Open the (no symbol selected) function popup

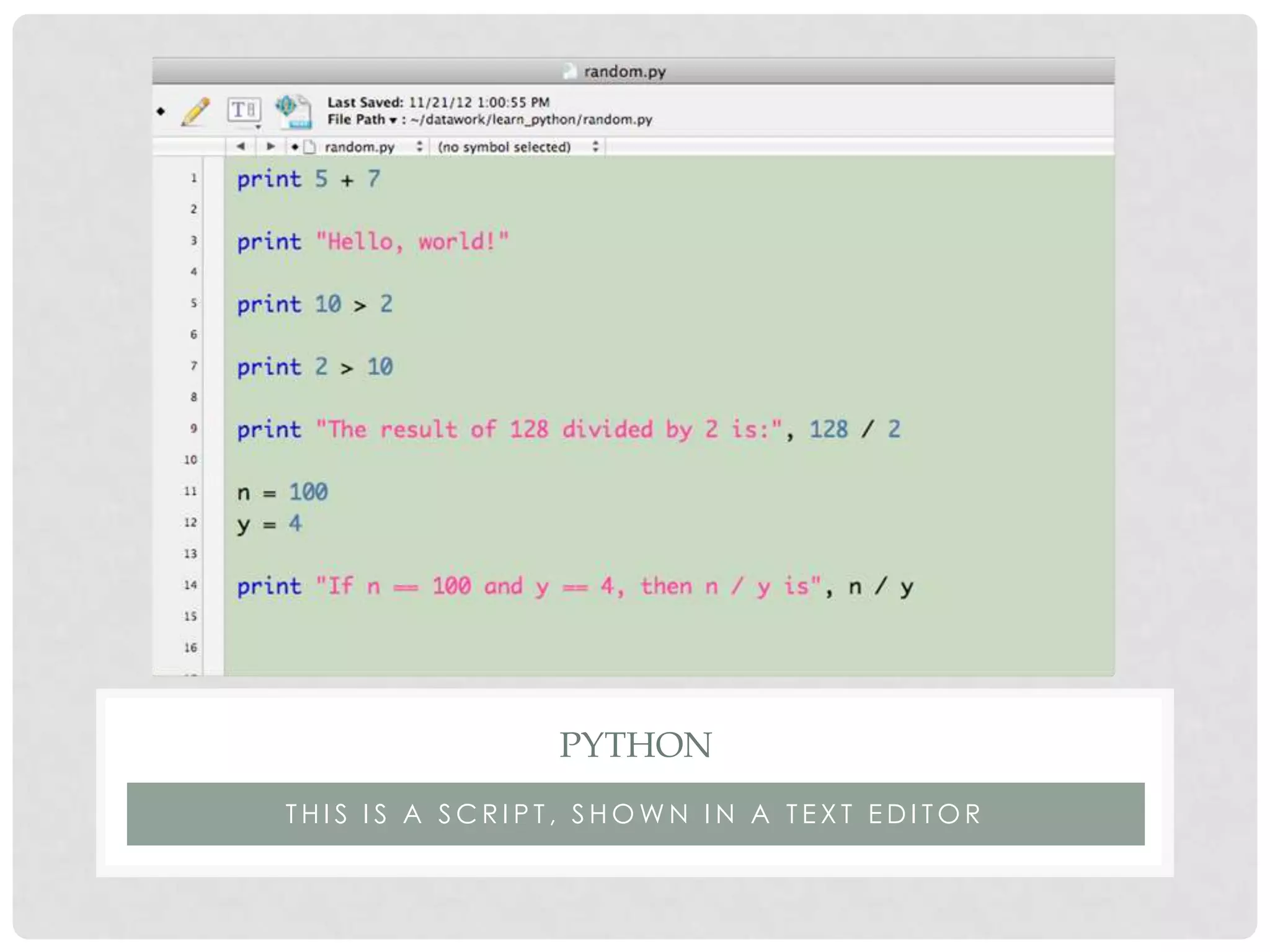click(518, 147)
